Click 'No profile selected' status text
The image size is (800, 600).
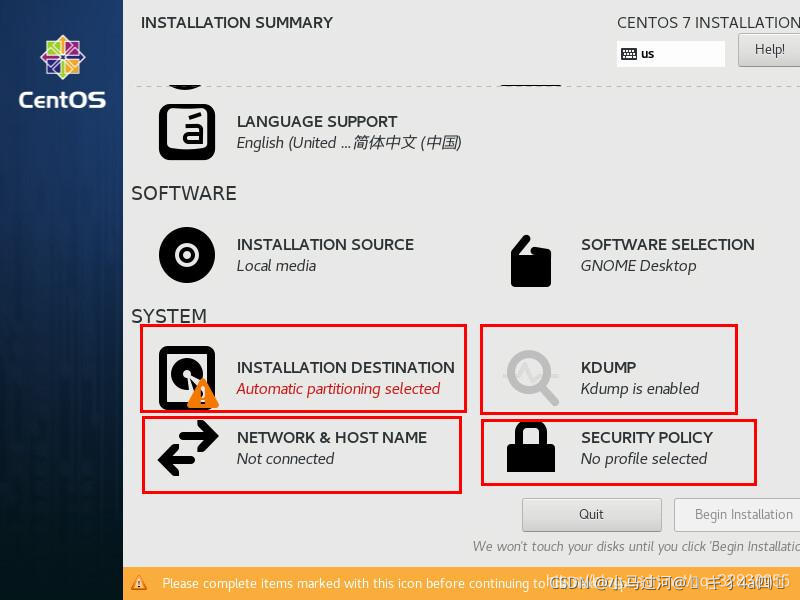coord(644,459)
